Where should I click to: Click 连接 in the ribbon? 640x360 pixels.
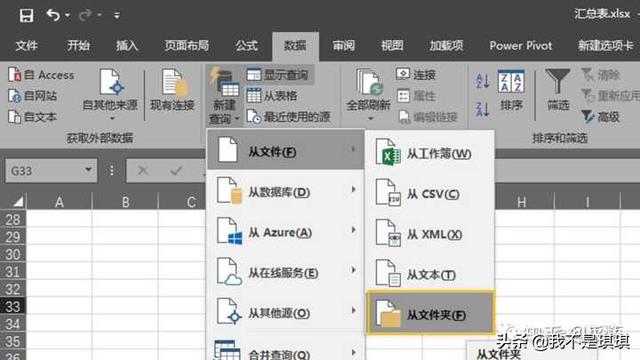(416, 75)
